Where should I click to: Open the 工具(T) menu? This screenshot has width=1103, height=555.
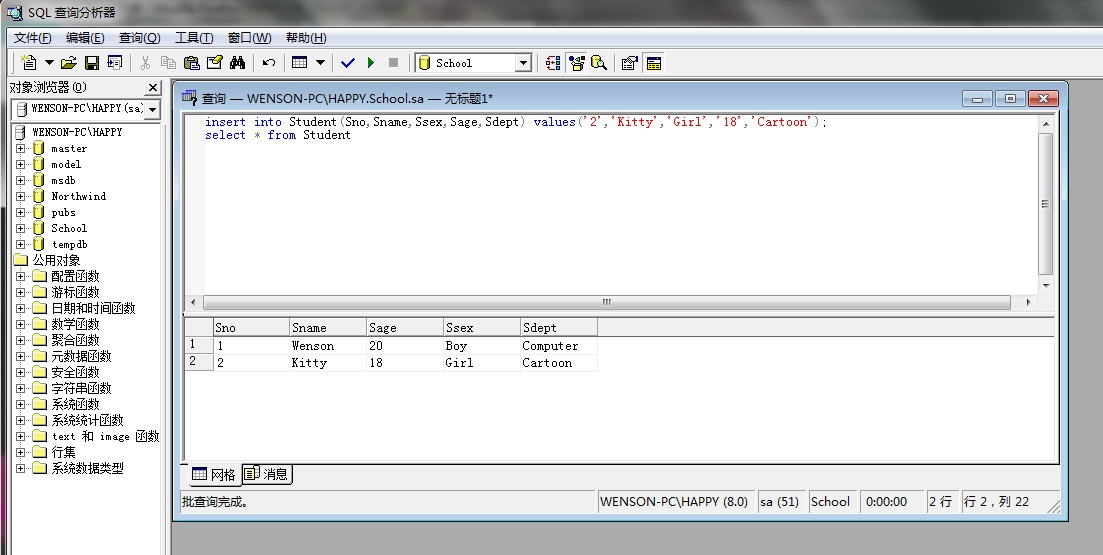pos(194,38)
